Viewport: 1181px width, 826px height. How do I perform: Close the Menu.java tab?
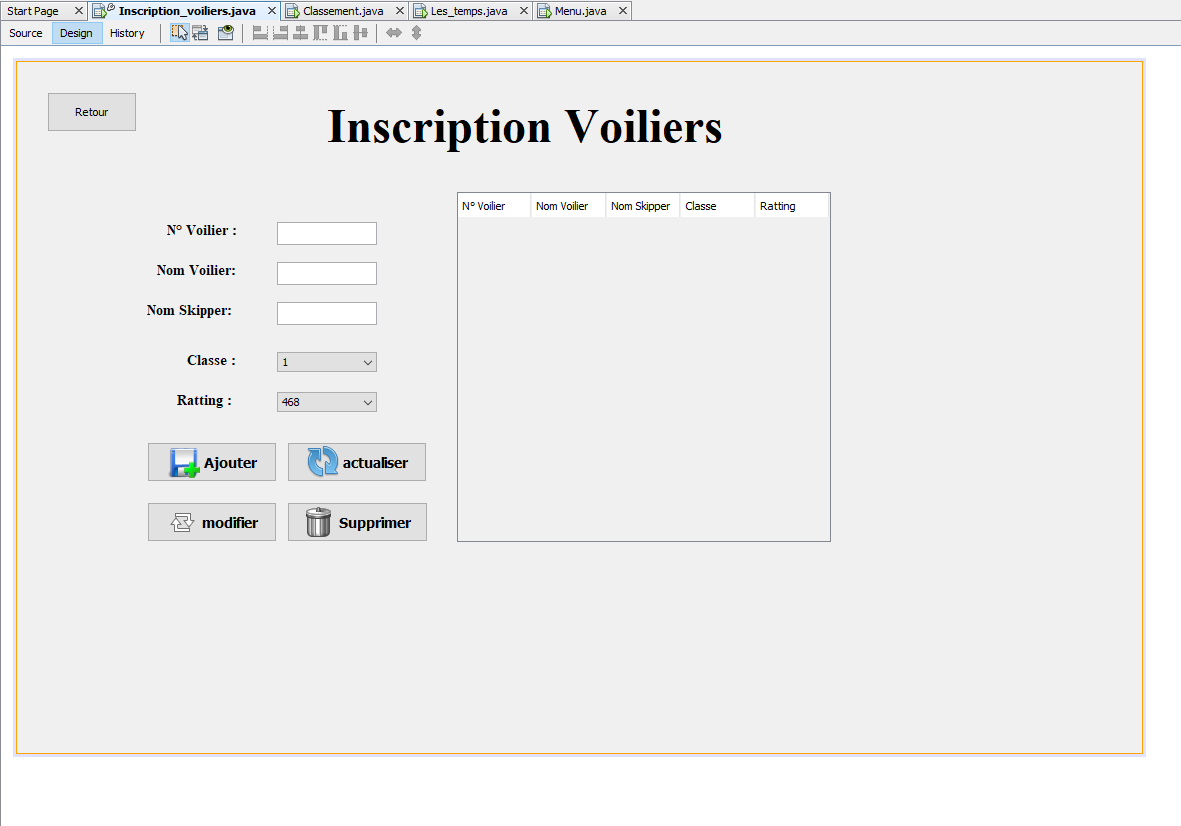tap(622, 11)
